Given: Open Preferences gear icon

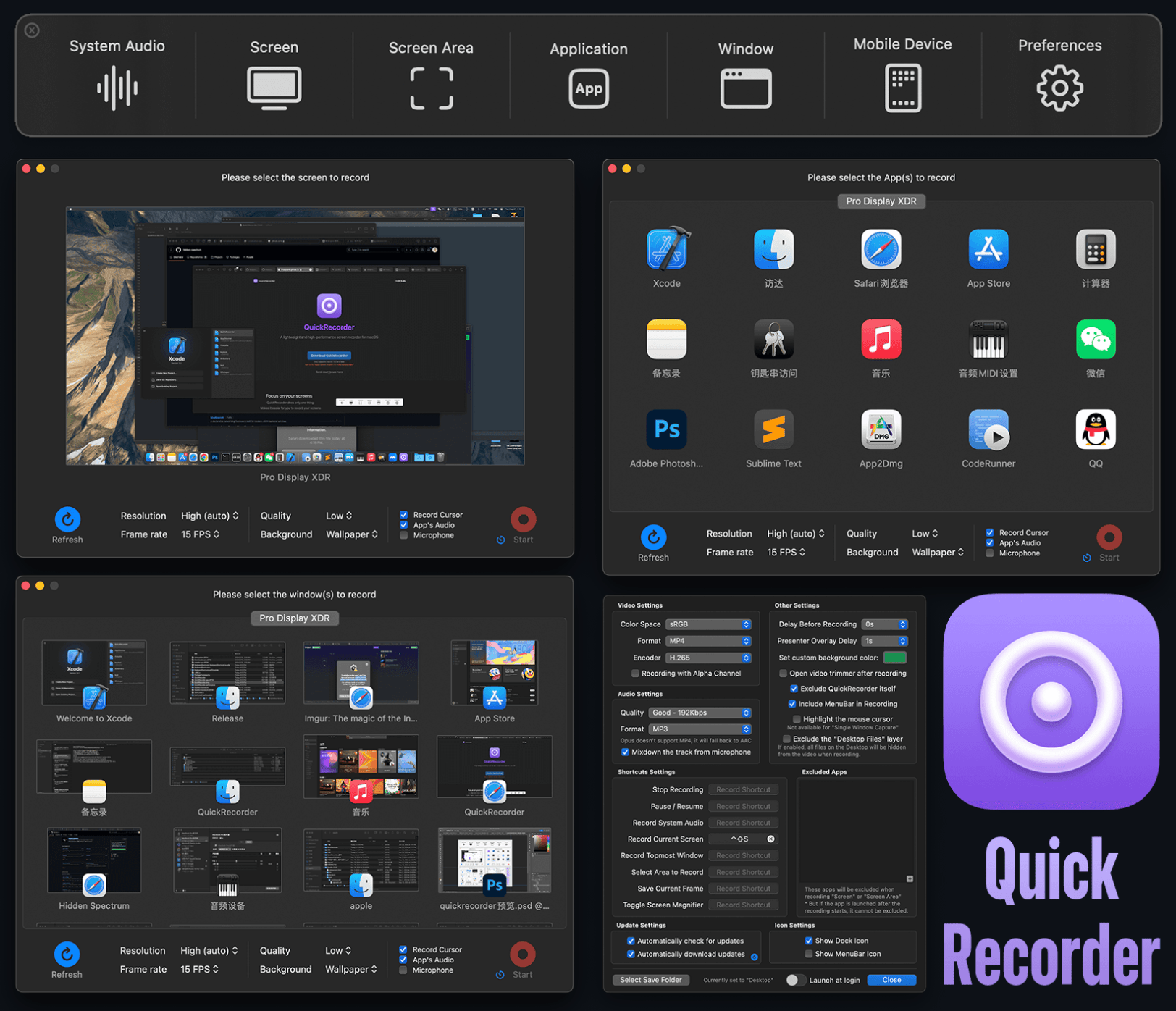Looking at the screenshot, I should tap(1059, 88).
